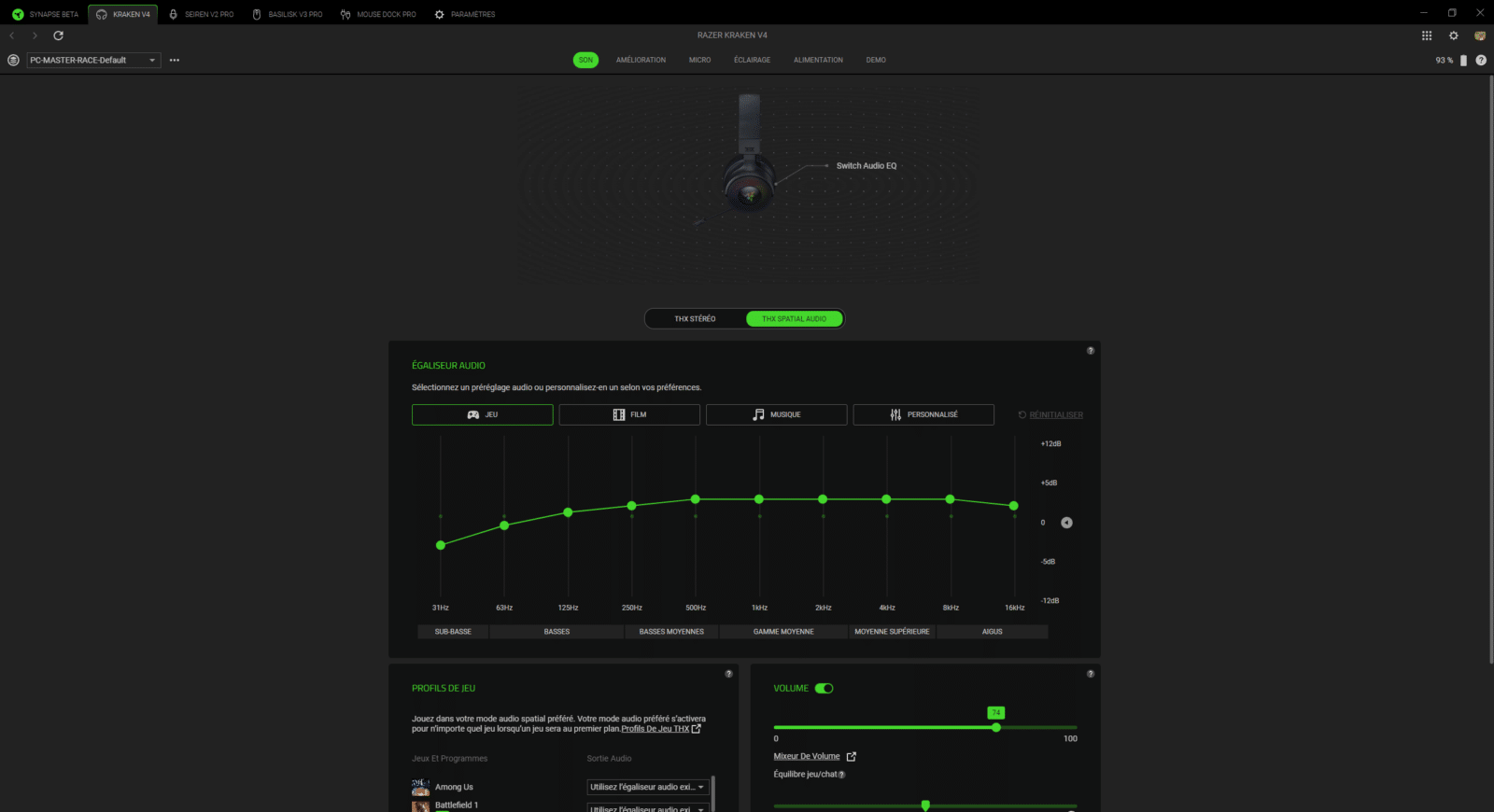The width and height of the screenshot is (1494, 812).
Task: Click the battery level indicator icon
Action: pos(1463,60)
